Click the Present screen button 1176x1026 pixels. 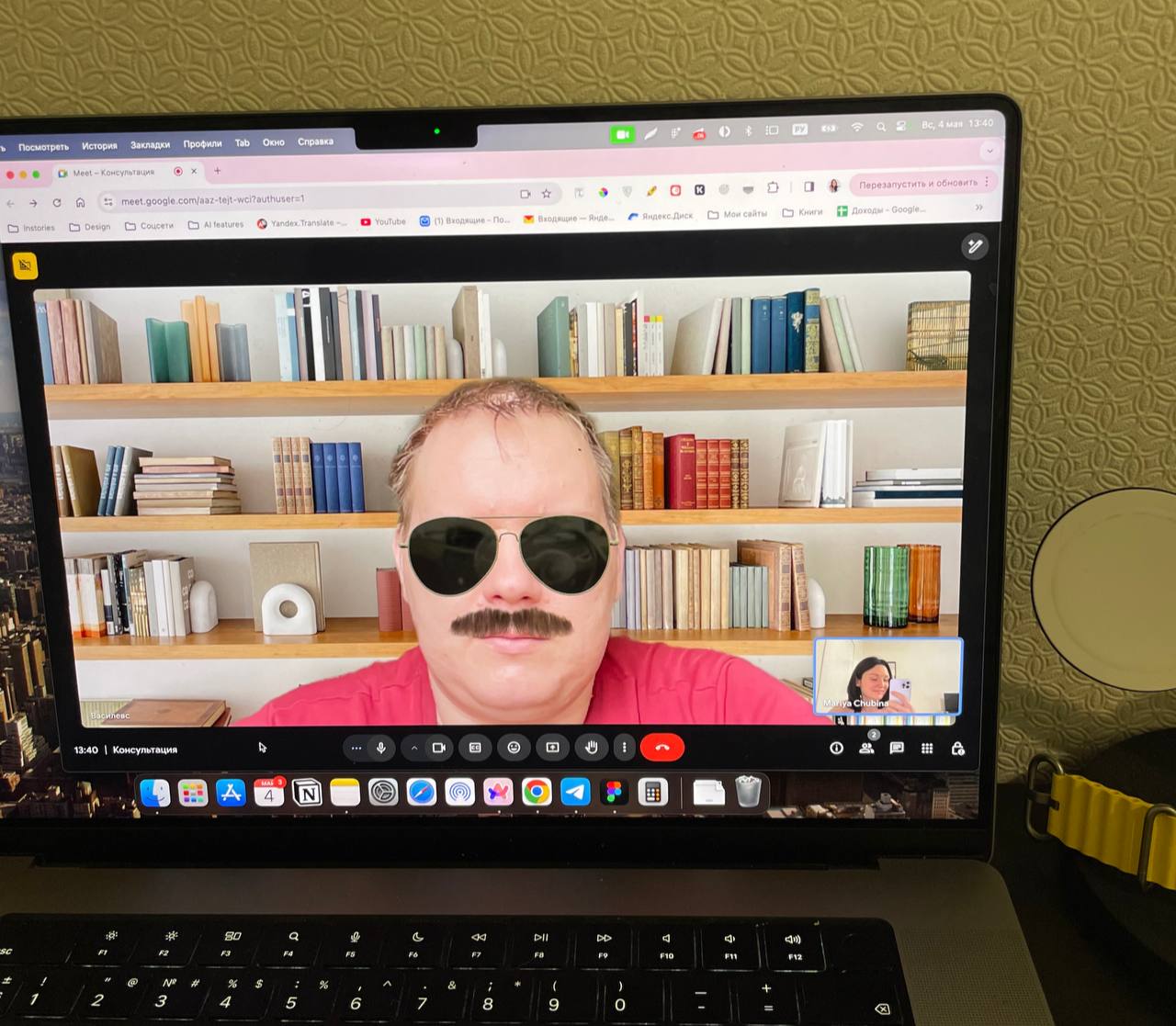[x=553, y=748]
